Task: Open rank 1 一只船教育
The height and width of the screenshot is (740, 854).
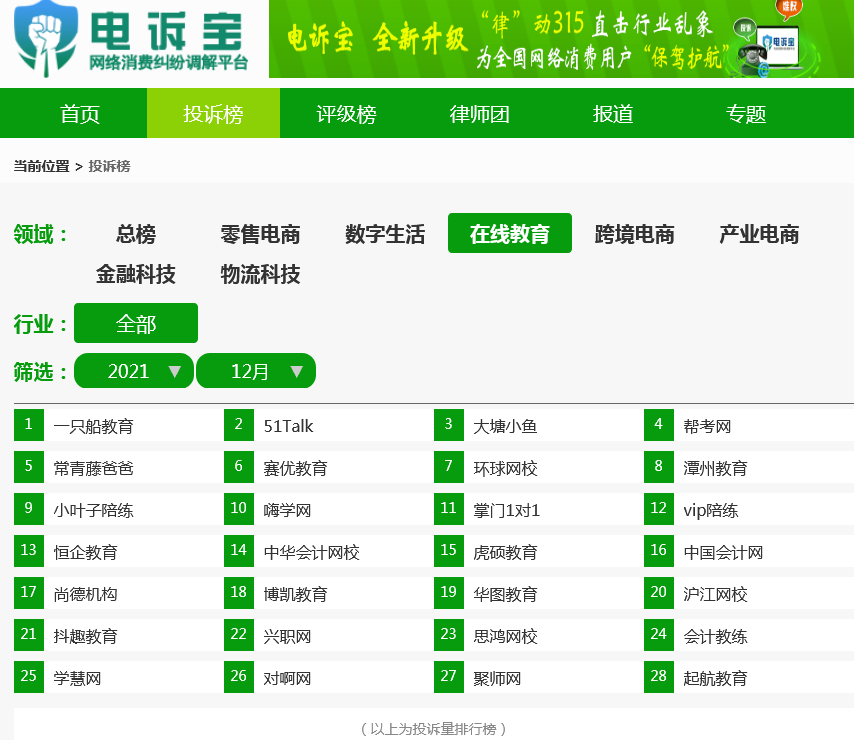Action: coord(94,426)
